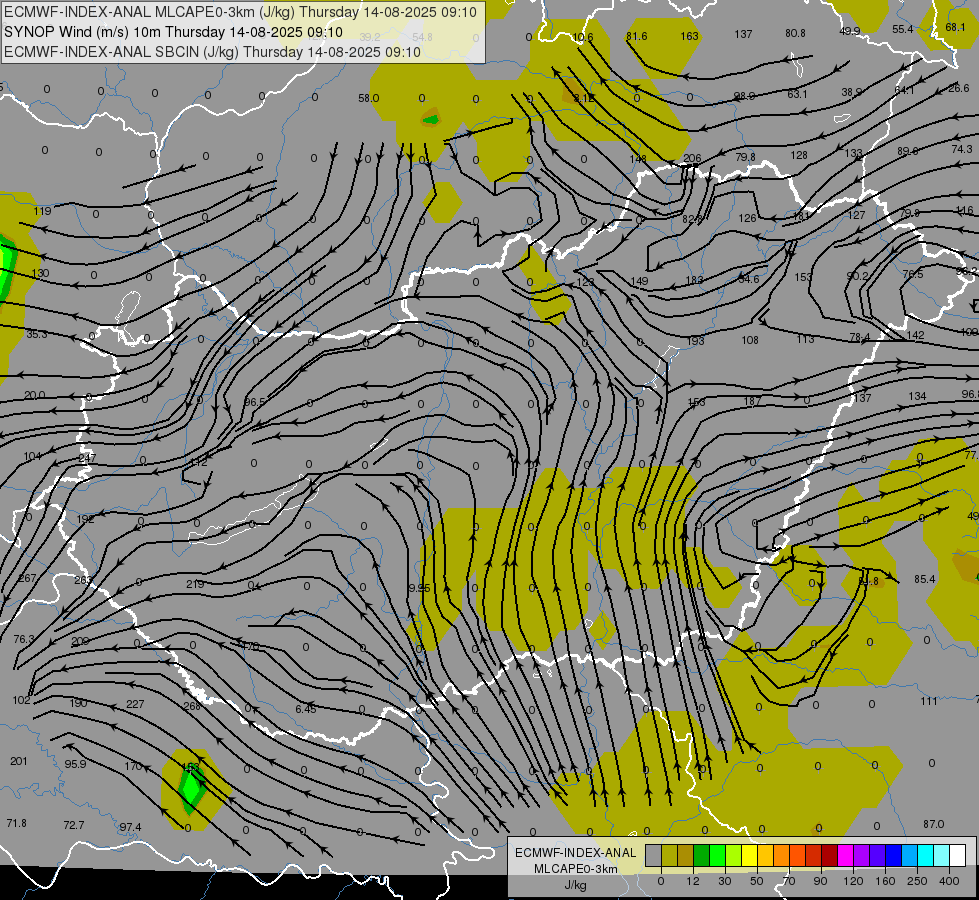Click the gray swatch in the MLCAPE legend
The height and width of the screenshot is (900, 979).
click(653, 856)
